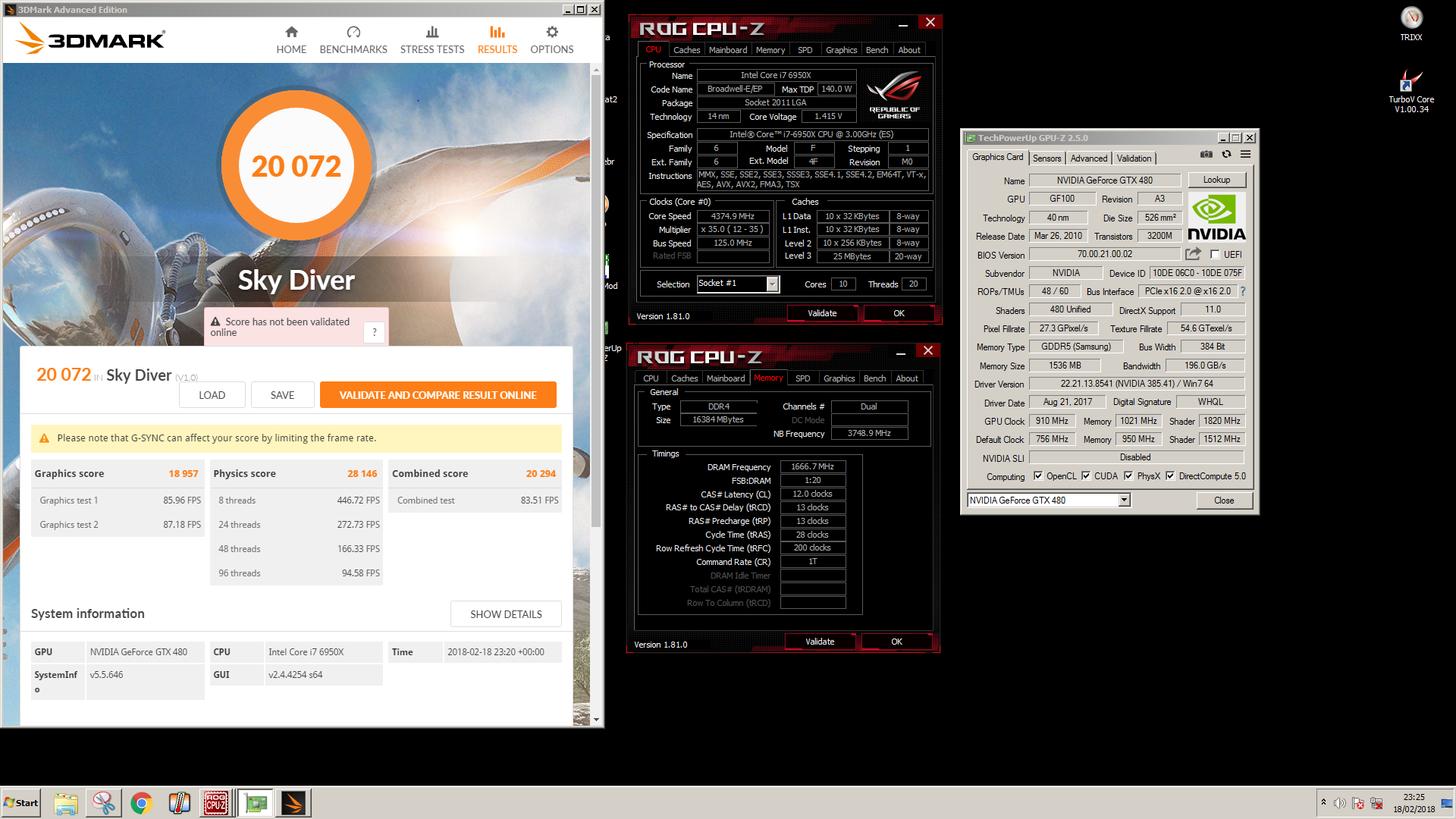Toggle the OpenCL checkbox in GPU-Z
Viewport: 1456px width, 819px height.
click(1038, 476)
